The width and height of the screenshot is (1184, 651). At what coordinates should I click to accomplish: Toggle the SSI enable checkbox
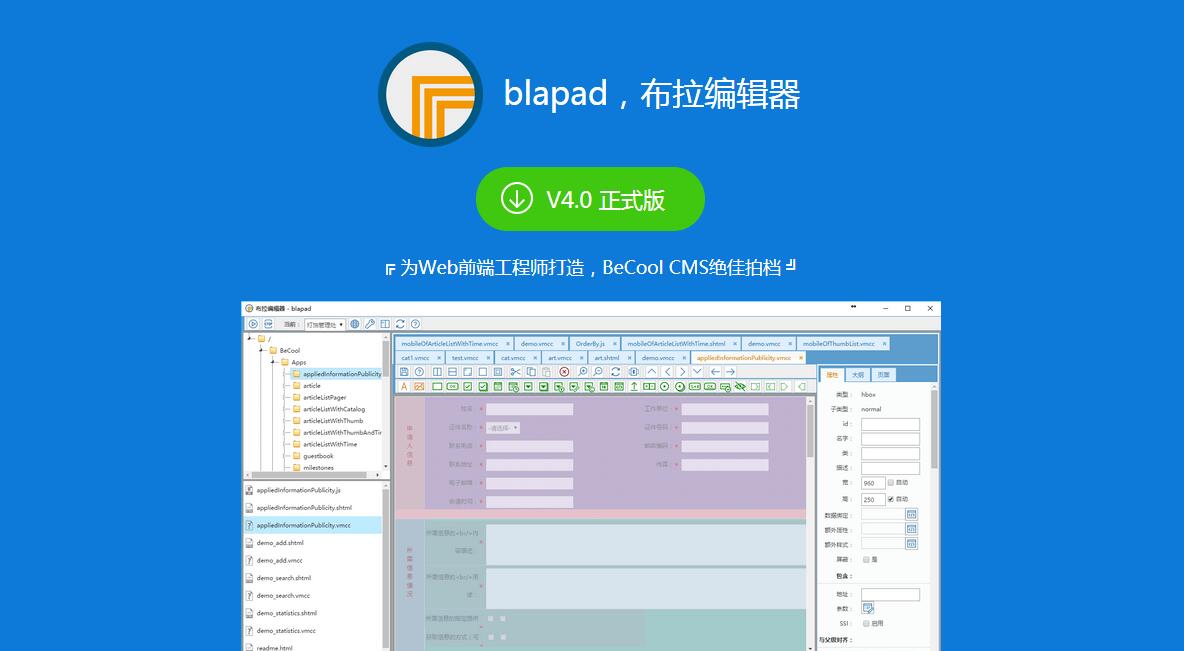(x=866, y=623)
